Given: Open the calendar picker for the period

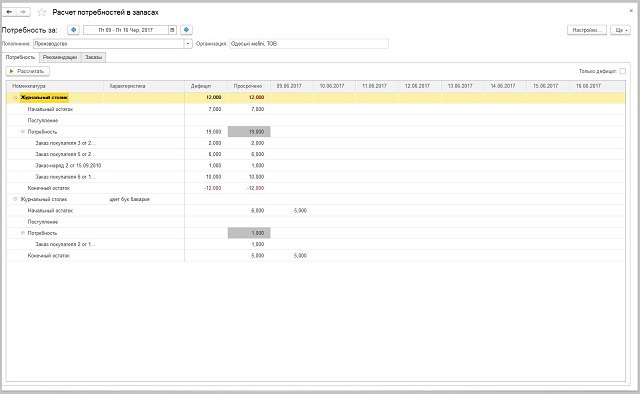Looking at the screenshot, I should point(172,30).
